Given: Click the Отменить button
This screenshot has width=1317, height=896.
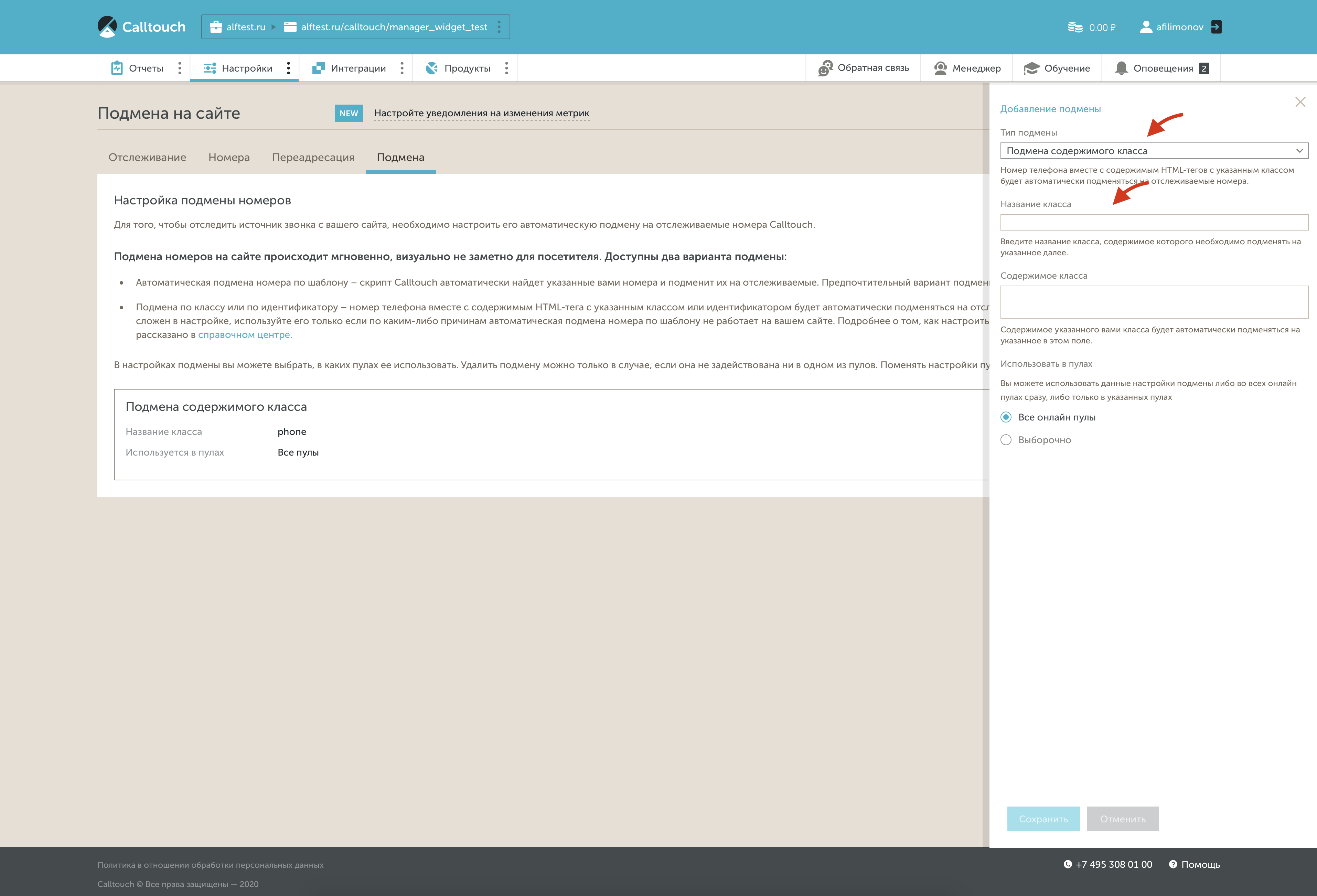Looking at the screenshot, I should coord(1123,819).
